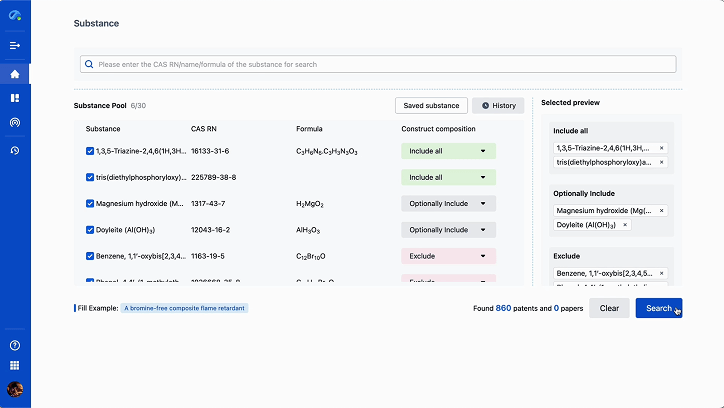Open the help question mark icon
Viewport: 724px width, 408px height.
[15, 345]
